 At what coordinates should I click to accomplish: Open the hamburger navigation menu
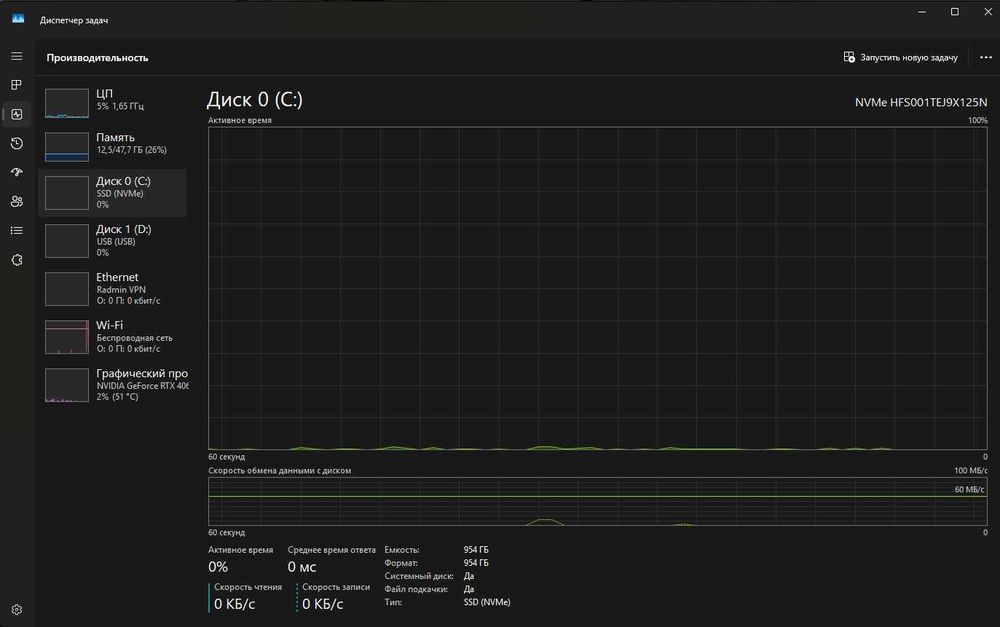[17, 56]
